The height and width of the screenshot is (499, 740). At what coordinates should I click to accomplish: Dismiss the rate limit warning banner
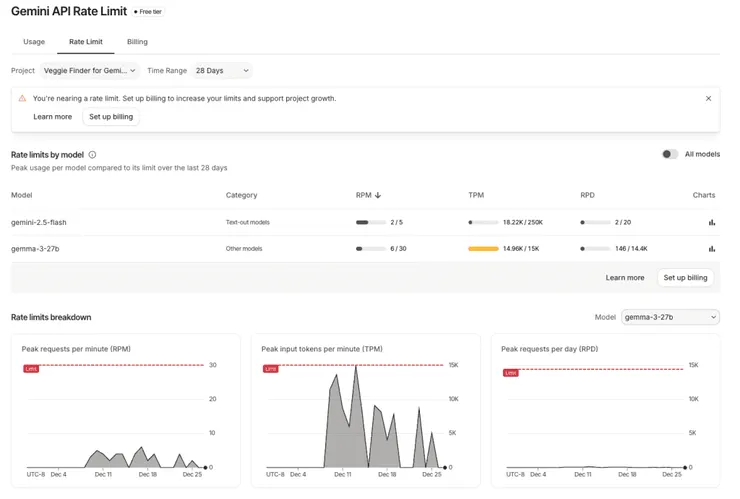pos(708,98)
